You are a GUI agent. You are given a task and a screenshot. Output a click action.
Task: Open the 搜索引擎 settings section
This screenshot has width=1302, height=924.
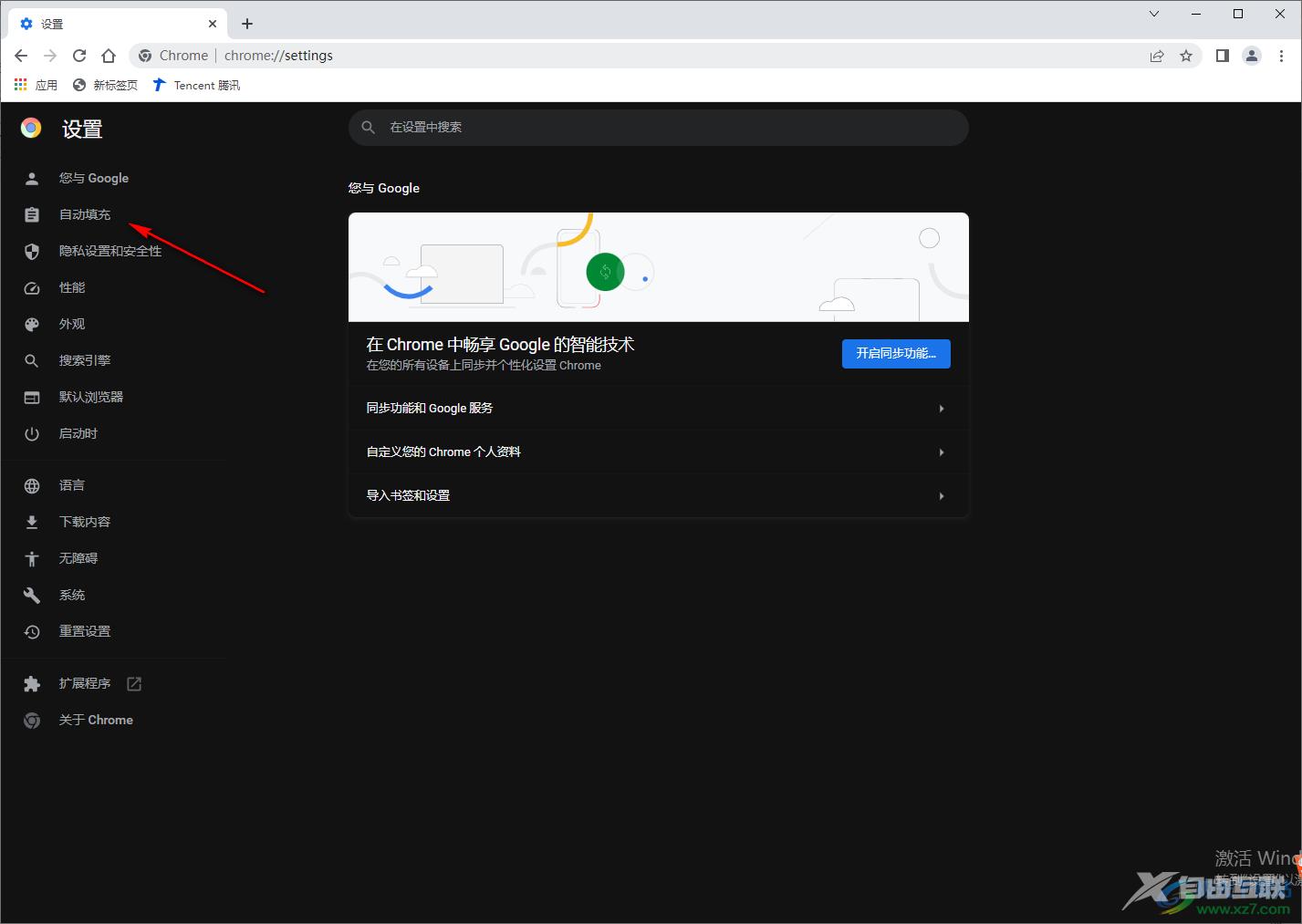point(85,360)
